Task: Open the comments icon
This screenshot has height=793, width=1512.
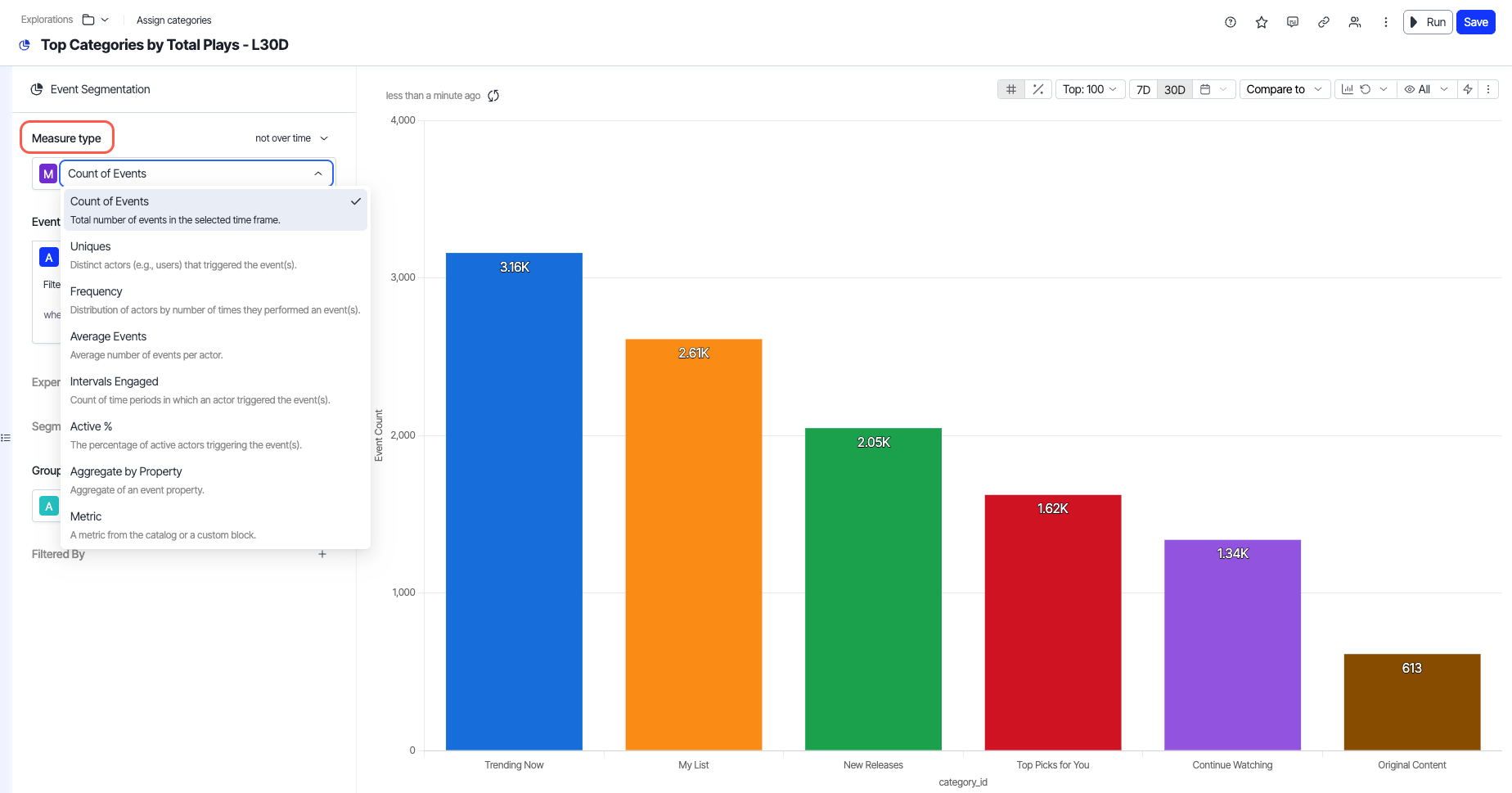Action: coord(1292,22)
